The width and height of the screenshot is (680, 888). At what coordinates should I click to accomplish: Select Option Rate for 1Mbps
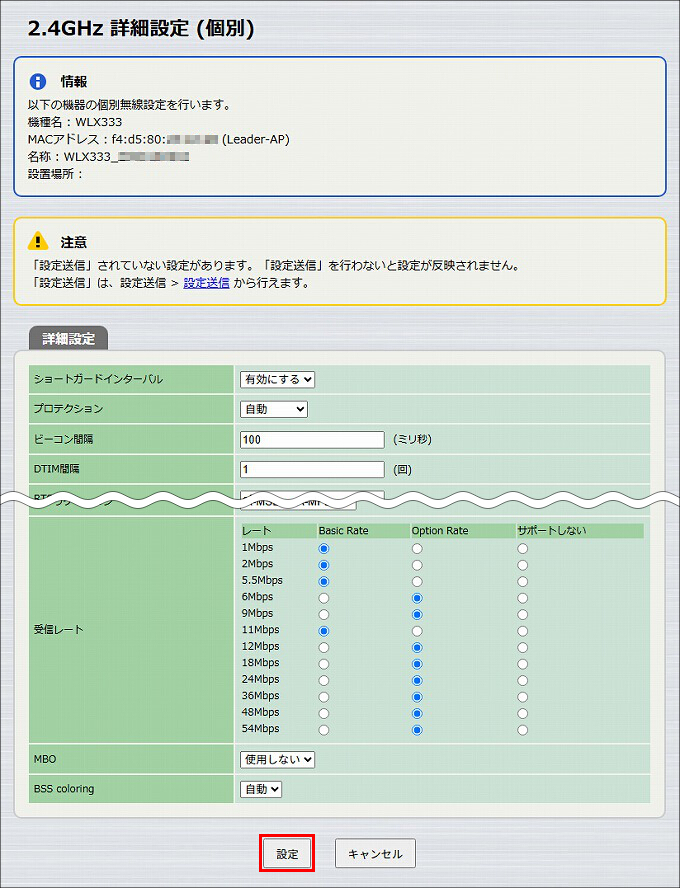(417, 548)
